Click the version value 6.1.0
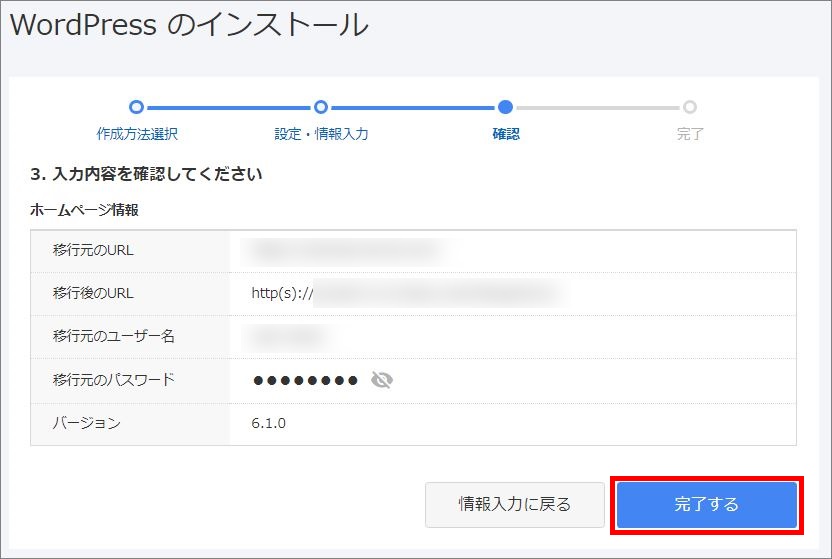832x559 pixels. pos(268,423)
